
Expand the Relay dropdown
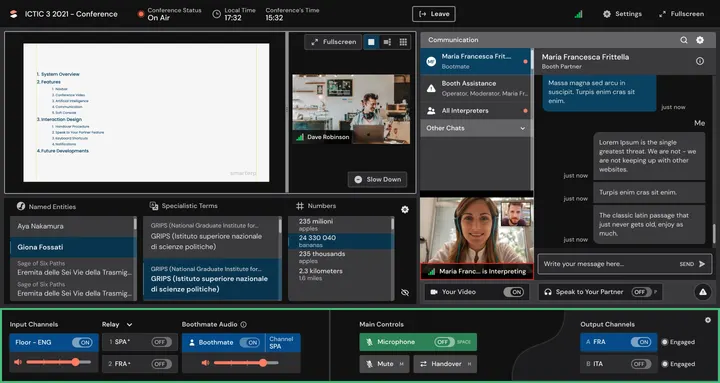tap(117, 325)
